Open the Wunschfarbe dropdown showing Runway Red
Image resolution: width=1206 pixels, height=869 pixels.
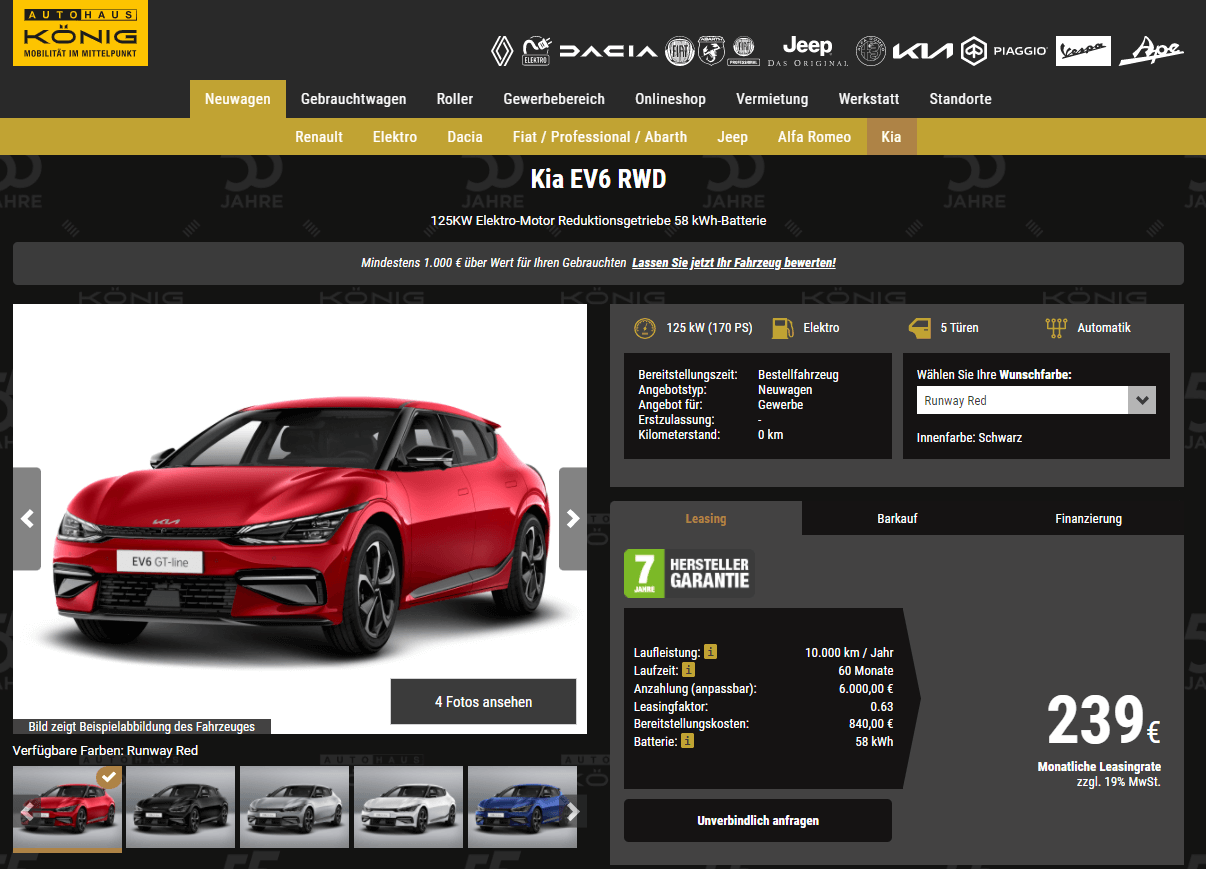[1036, 400]
